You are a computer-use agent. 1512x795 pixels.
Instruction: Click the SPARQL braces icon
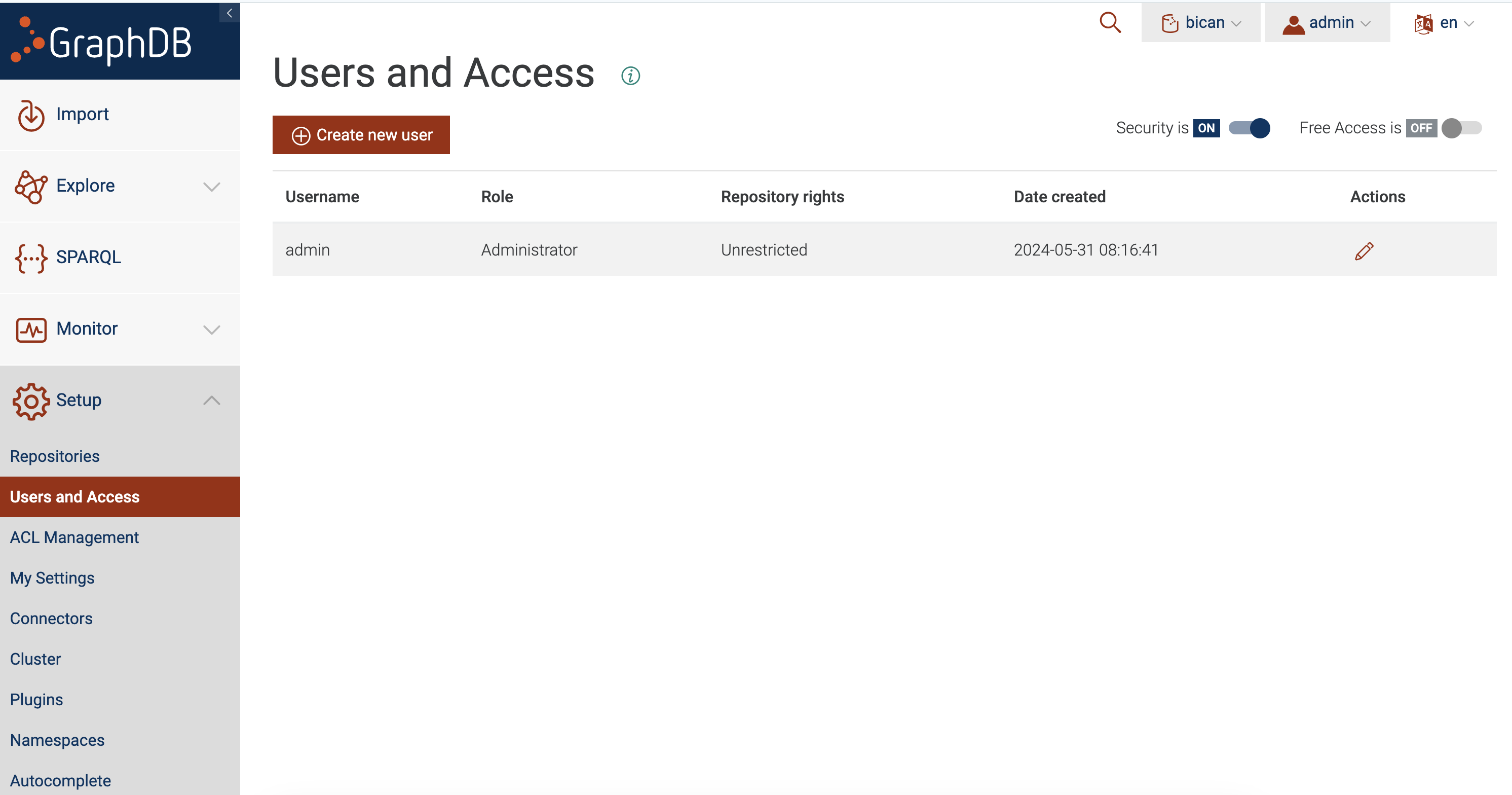30,259
